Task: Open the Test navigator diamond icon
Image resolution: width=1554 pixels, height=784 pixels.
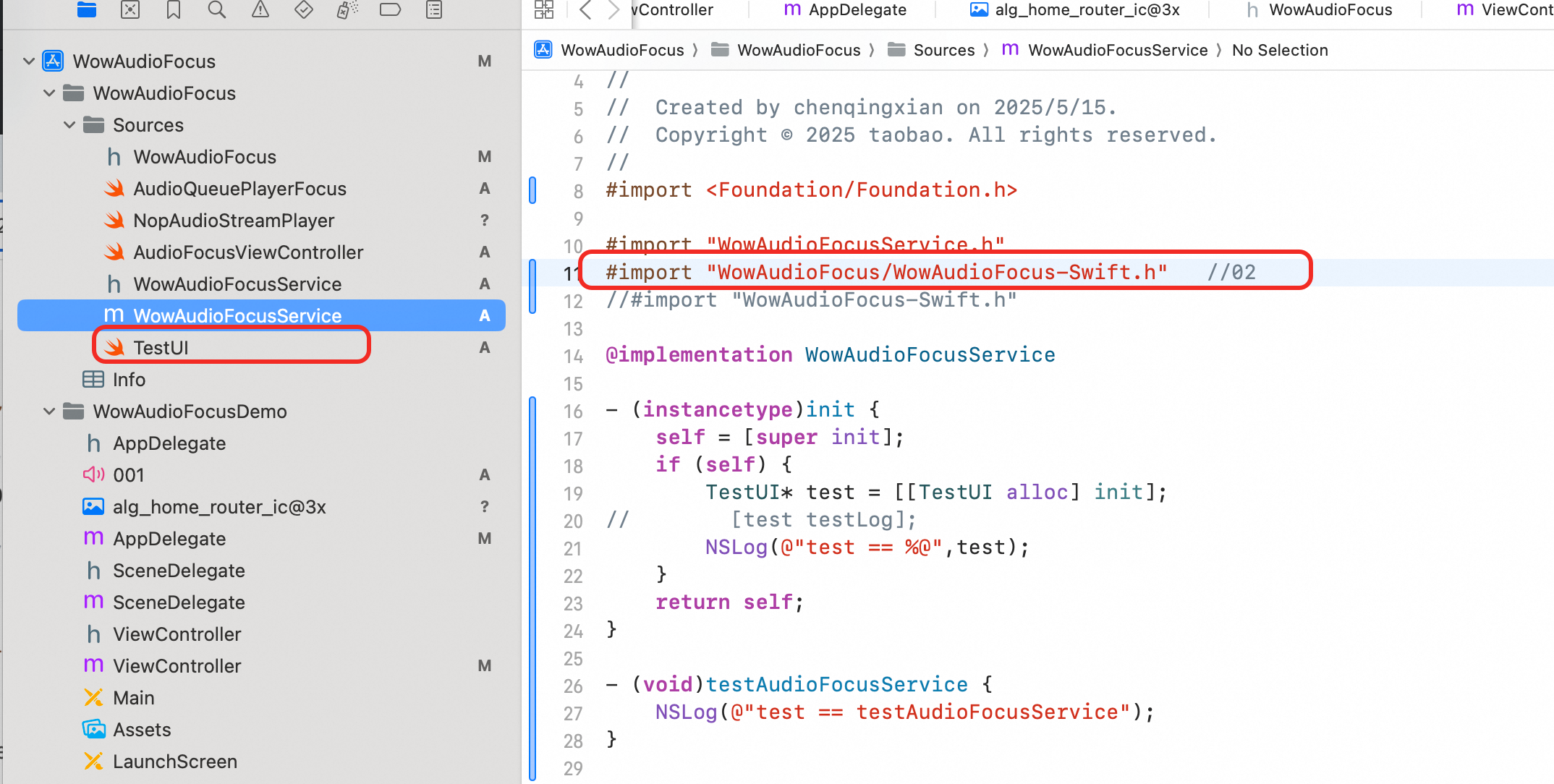Action: click(304, 9)
